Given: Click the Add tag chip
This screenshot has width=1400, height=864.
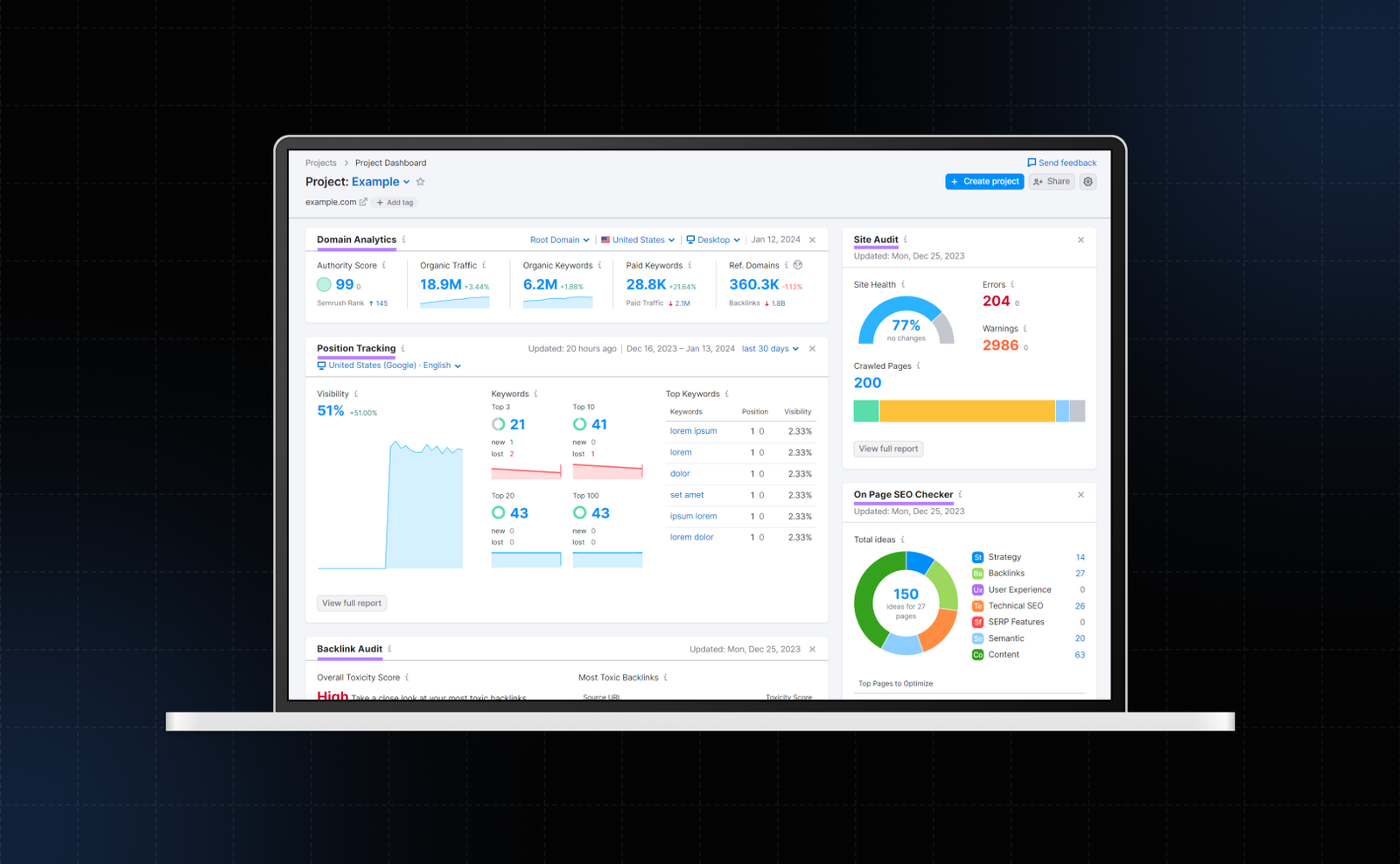Looking at the screenshot, I should click(x=395, y=202).
